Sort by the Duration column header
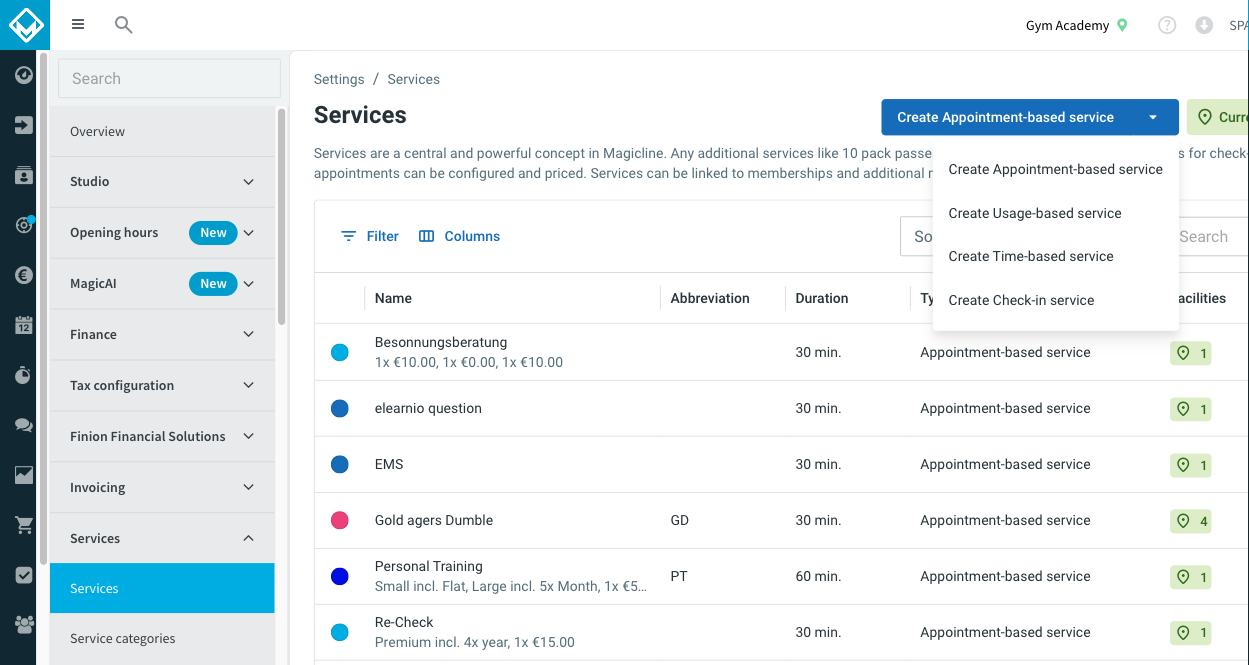 click(822, 298)
